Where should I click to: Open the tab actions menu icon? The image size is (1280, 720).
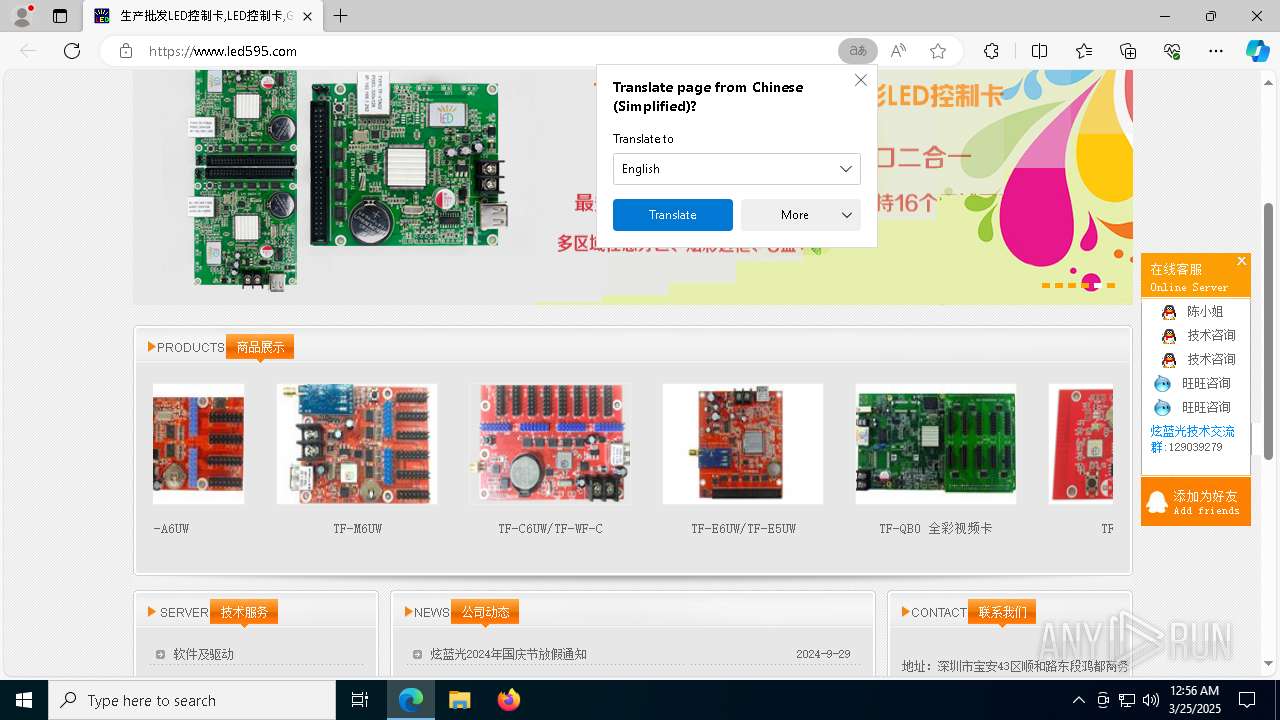[x=60, y=16]
